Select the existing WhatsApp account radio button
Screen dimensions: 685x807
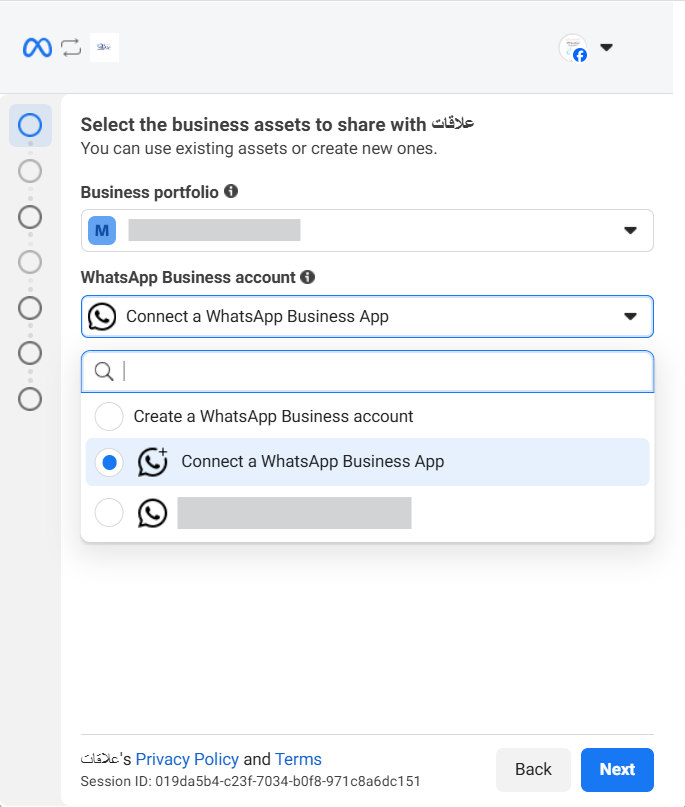109,513
